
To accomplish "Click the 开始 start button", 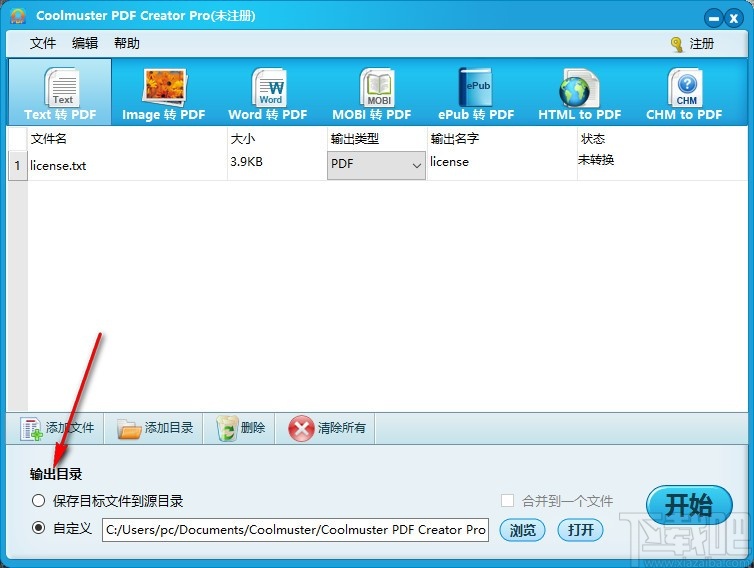I will coord(689,505).
